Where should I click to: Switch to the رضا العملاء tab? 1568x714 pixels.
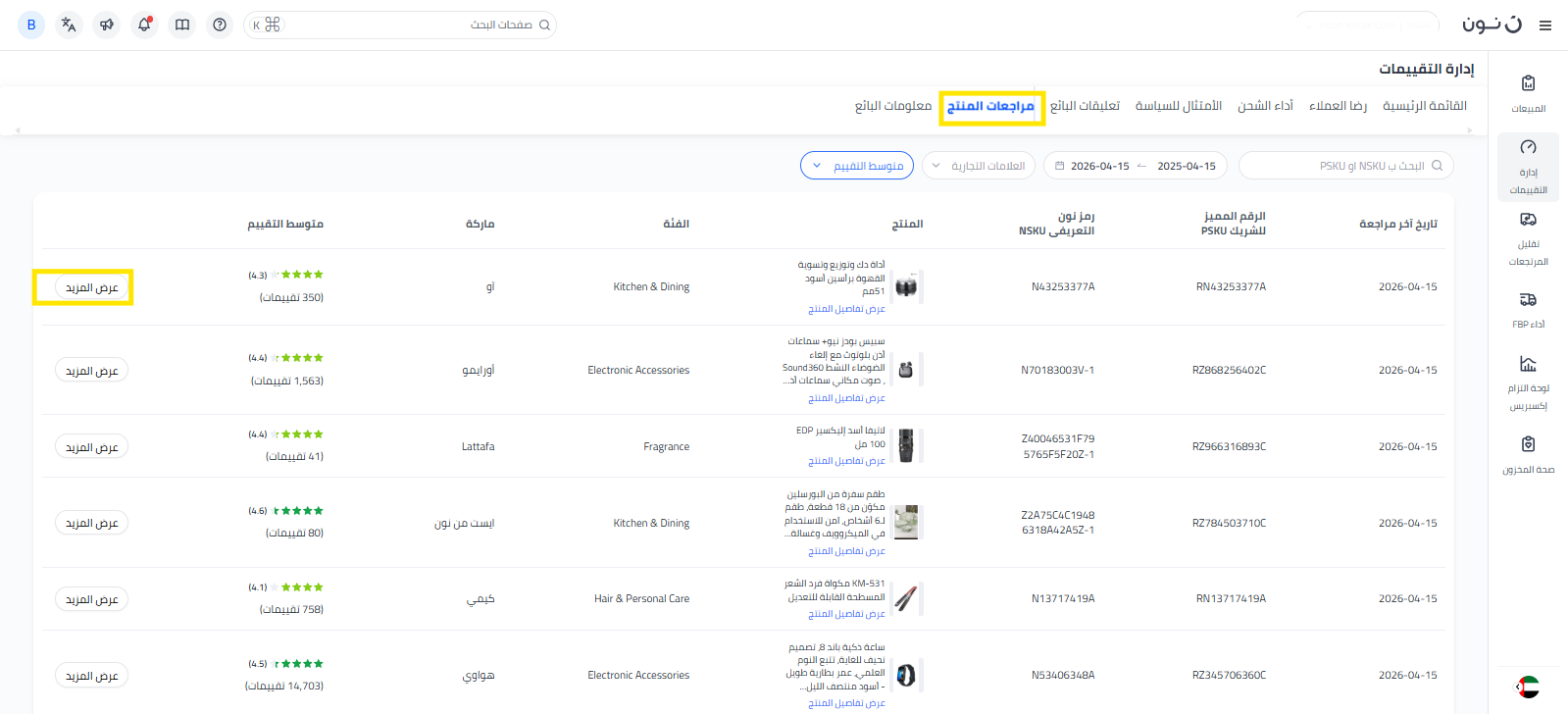1338,106
